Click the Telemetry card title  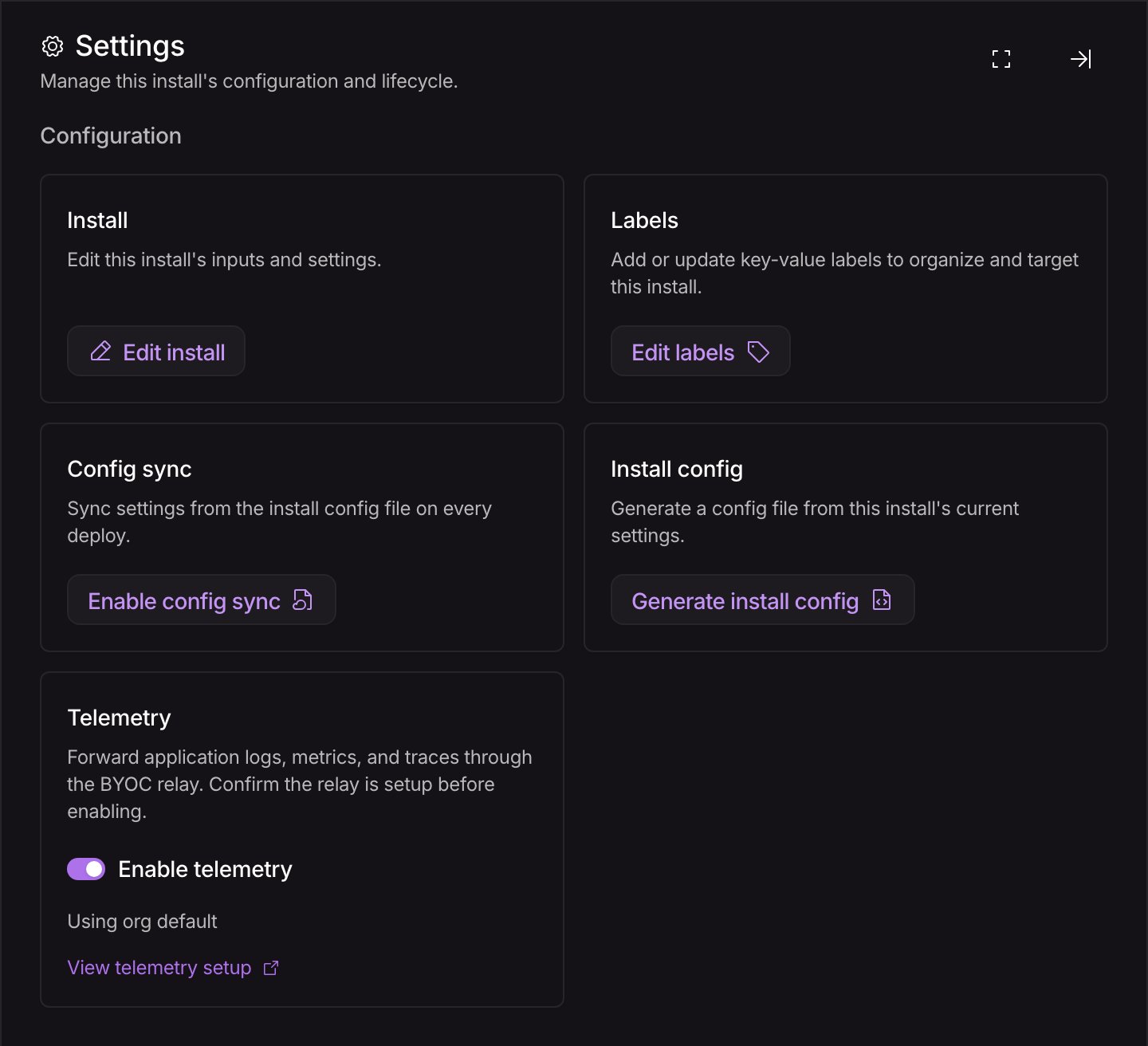(x=119, y=718)
